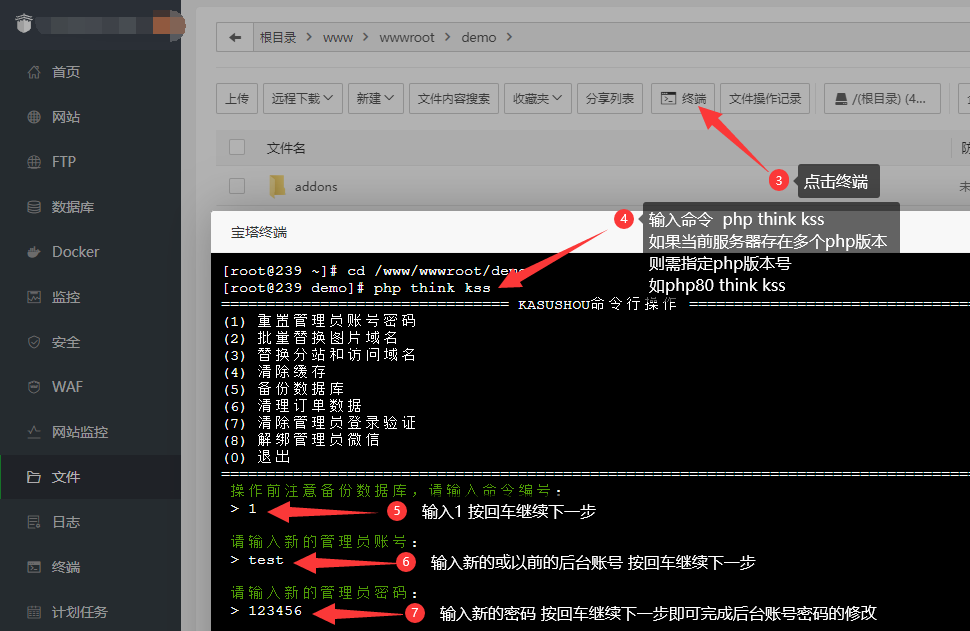This screenshot has width=970, height=631.
Task: Click terminal option (5) 备份数据库
Action: tap(283, 388)
